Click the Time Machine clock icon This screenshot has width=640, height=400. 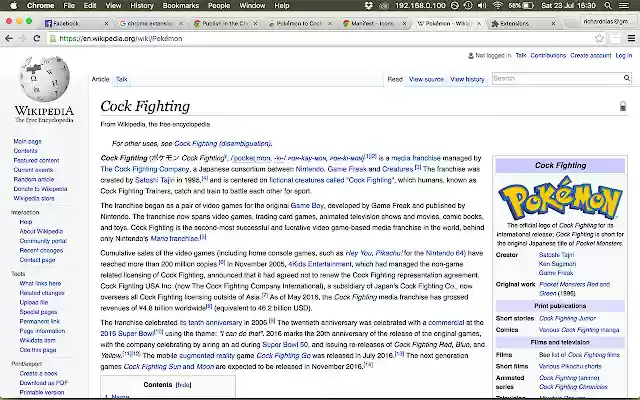pyautogui.click(x=468, y=5)
